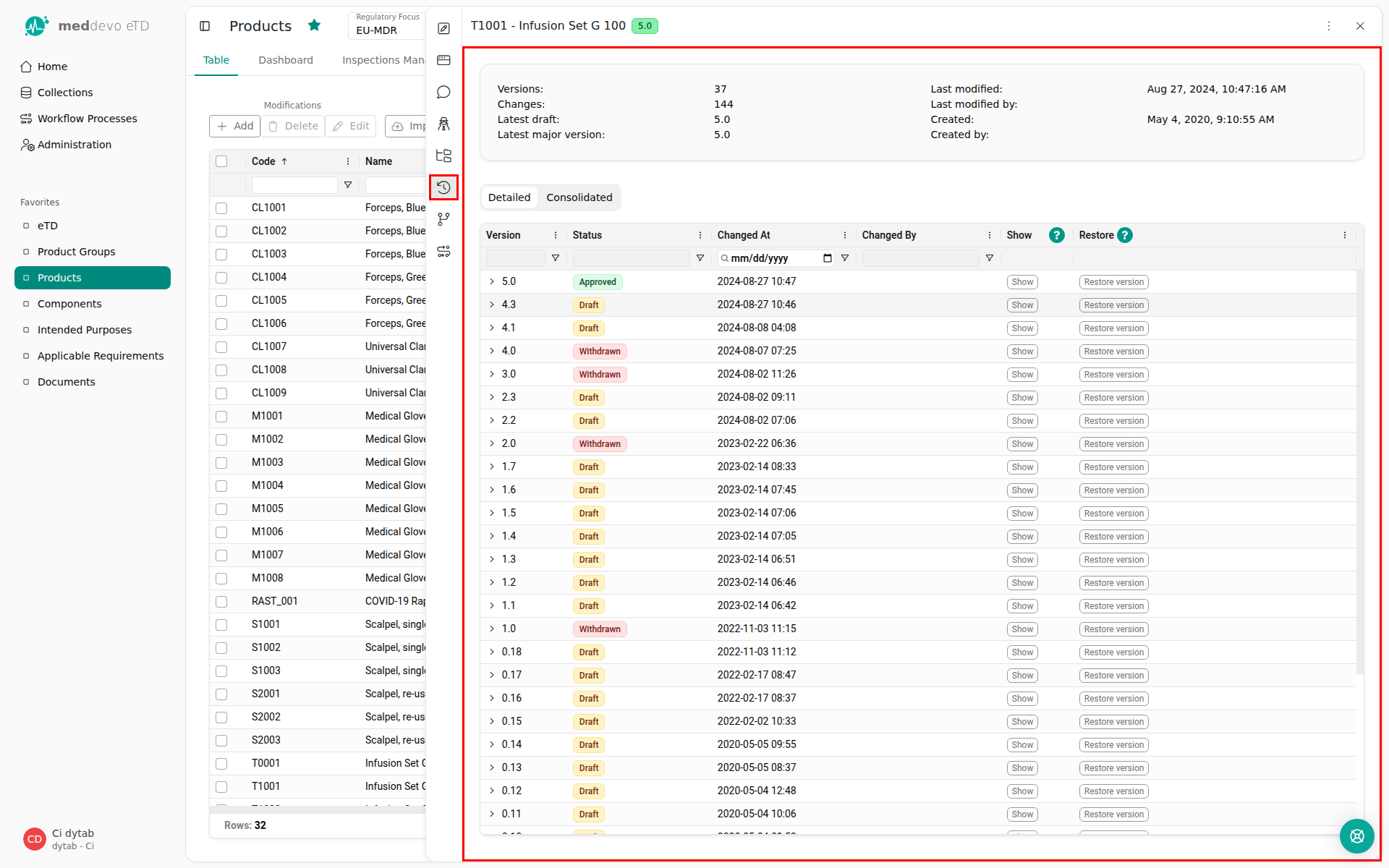1389x868 pixels.
Task: Open the version history icon in side toolbar
Action: coord(443,187)
